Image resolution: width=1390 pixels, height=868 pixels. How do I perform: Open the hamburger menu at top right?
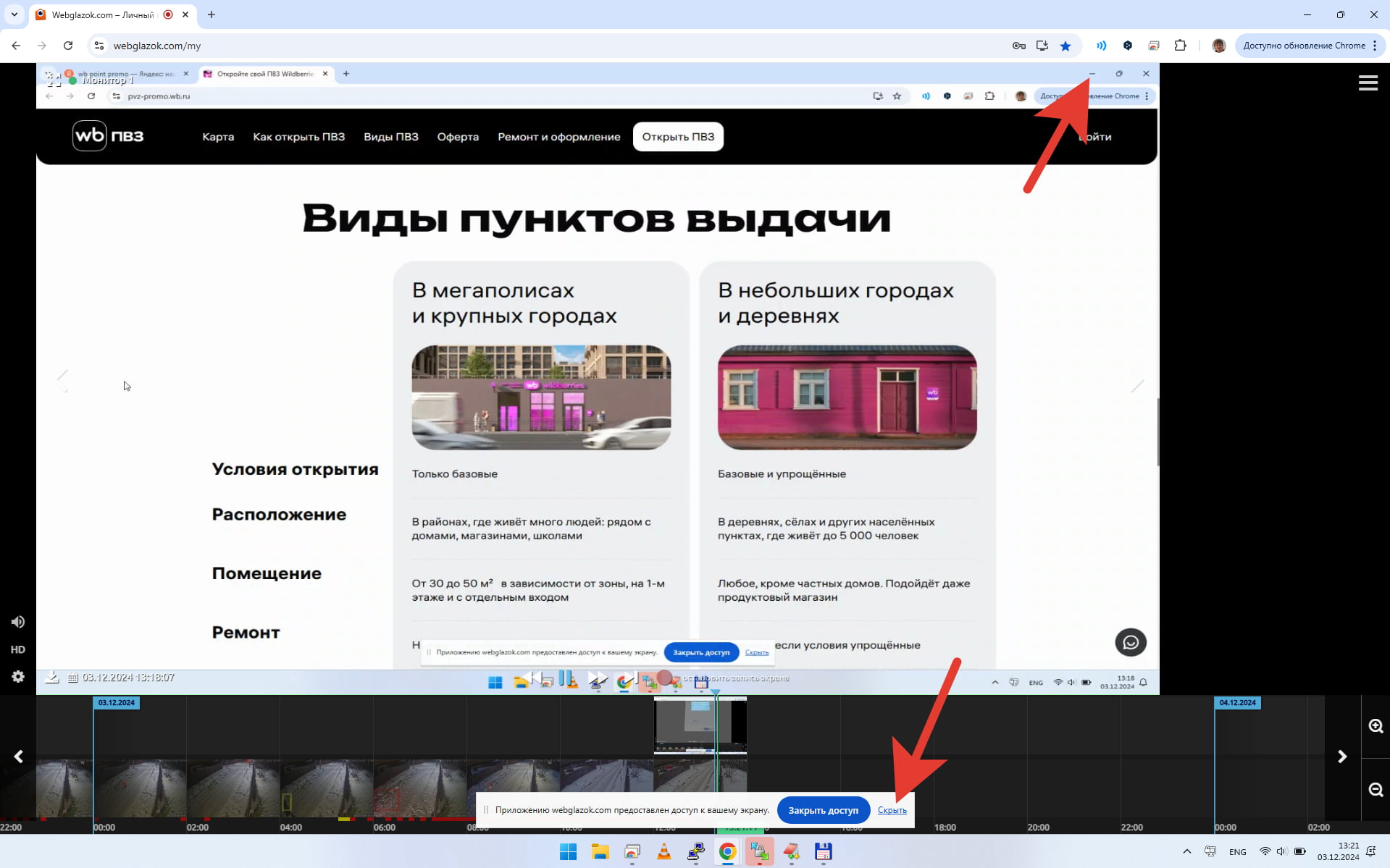1368,83
